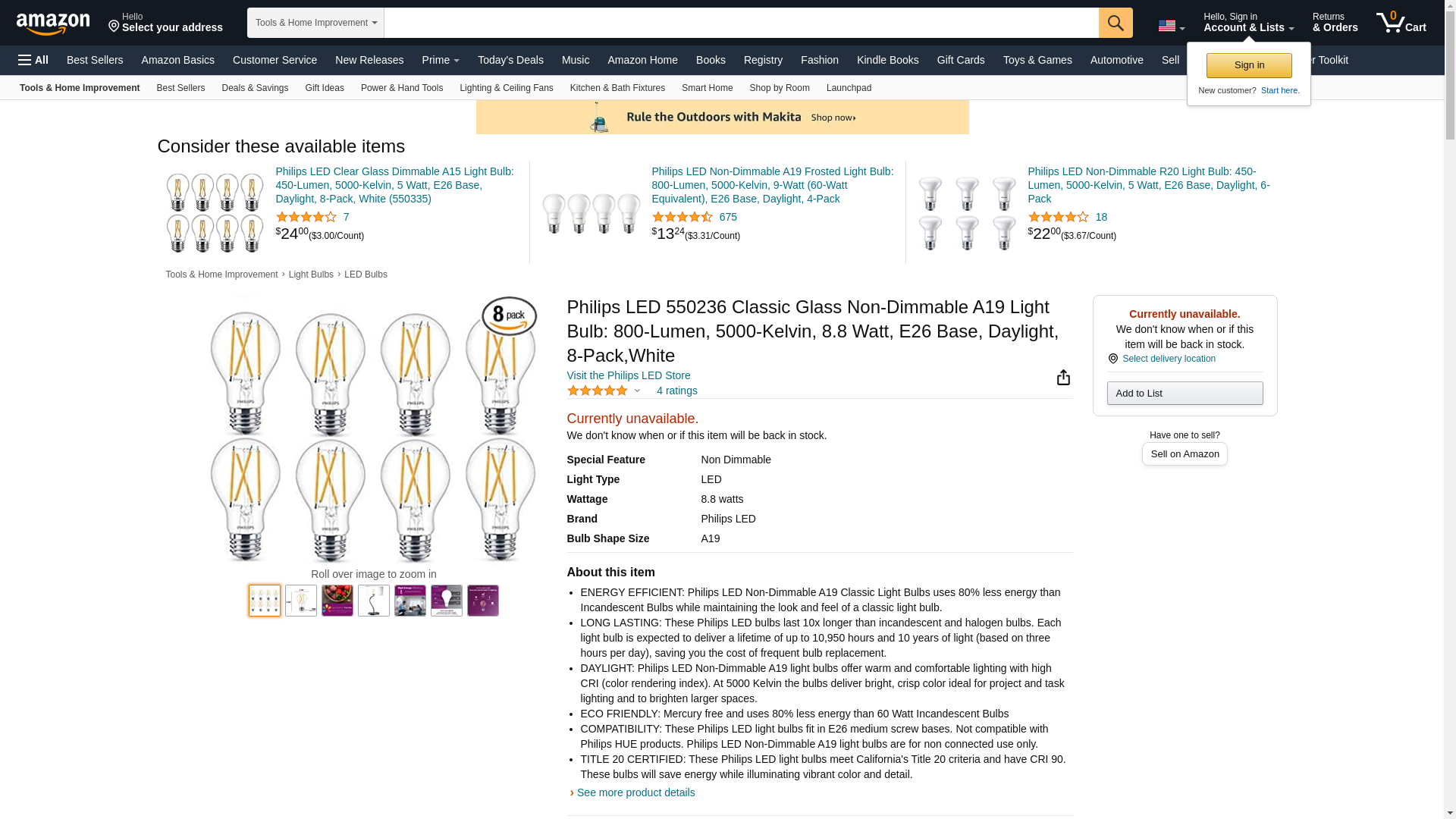Image resolution: width=1456 pixels, height=819 pixels.
Task: Click the delivery location pin link
Action: (x=1168, y=359)
